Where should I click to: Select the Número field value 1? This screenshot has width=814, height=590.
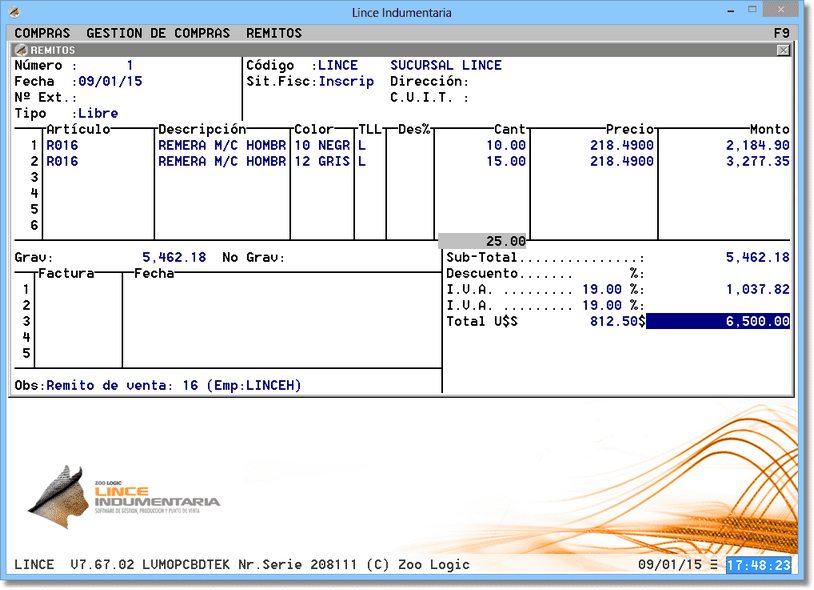click(130, 65)
